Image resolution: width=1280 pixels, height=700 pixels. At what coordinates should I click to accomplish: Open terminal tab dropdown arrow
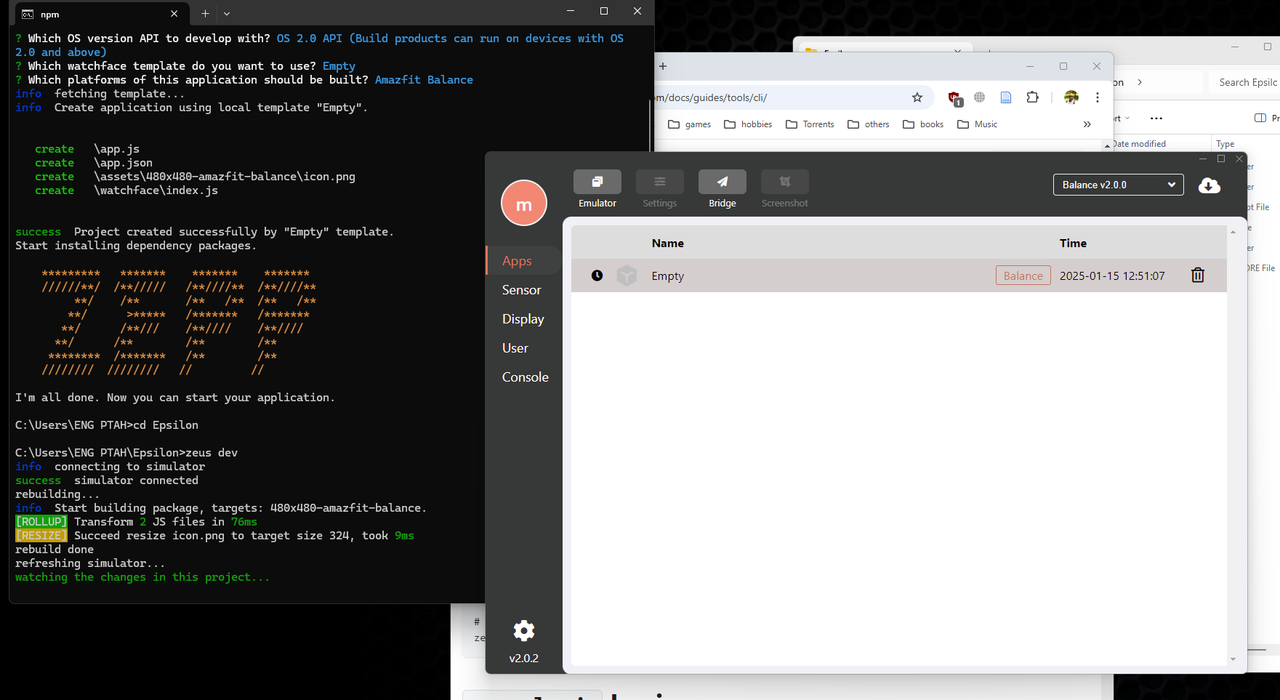[227, 13]
